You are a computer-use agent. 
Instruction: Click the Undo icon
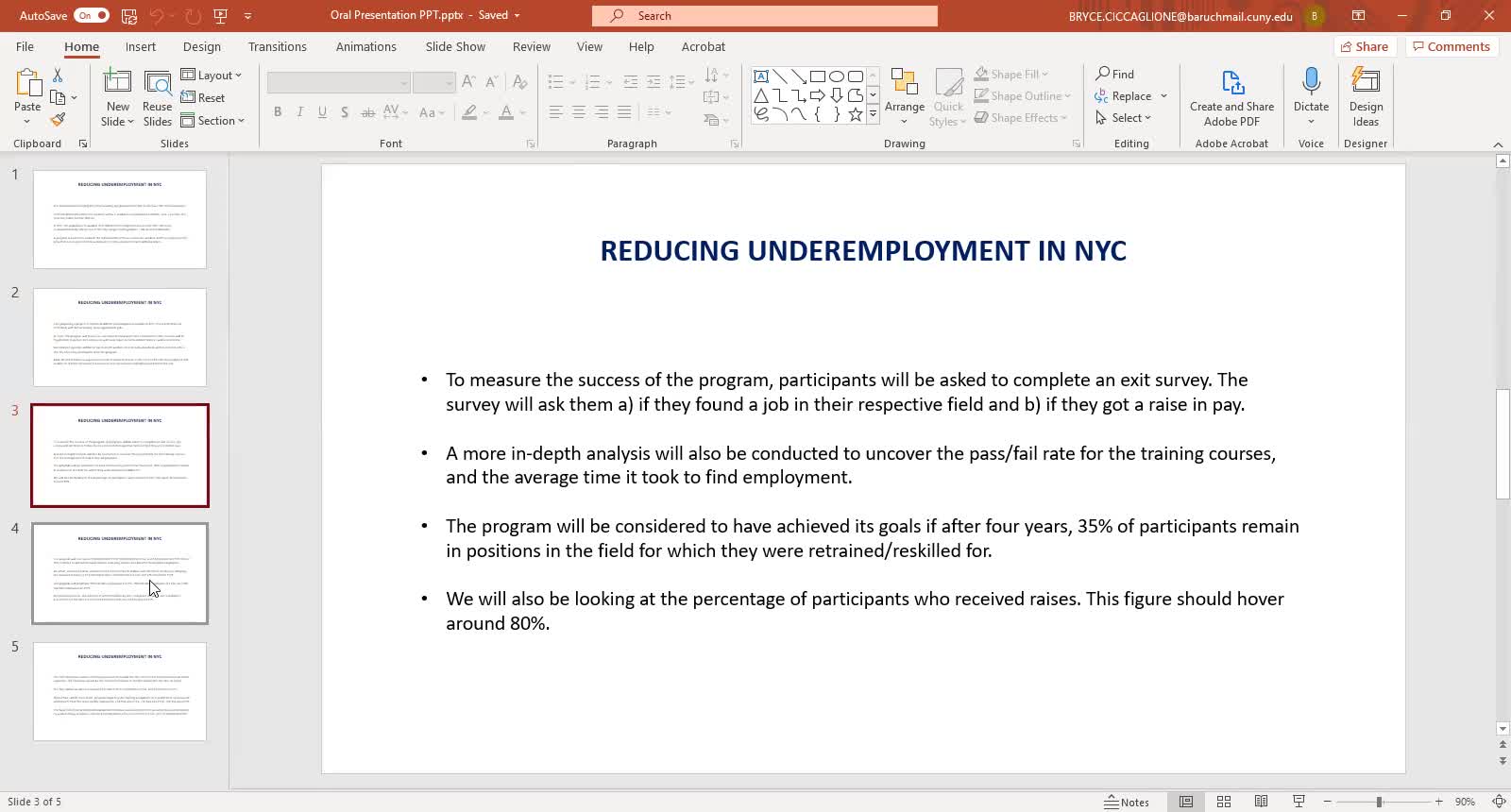tap(157, 16)
